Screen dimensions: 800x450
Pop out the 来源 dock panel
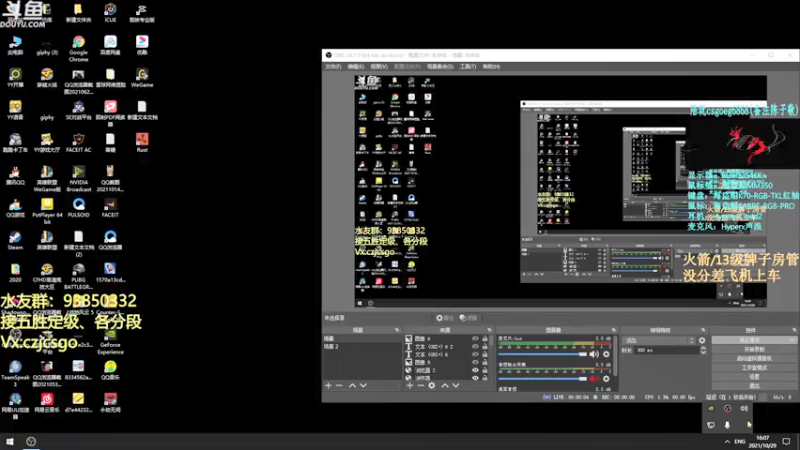click(489, 330)
